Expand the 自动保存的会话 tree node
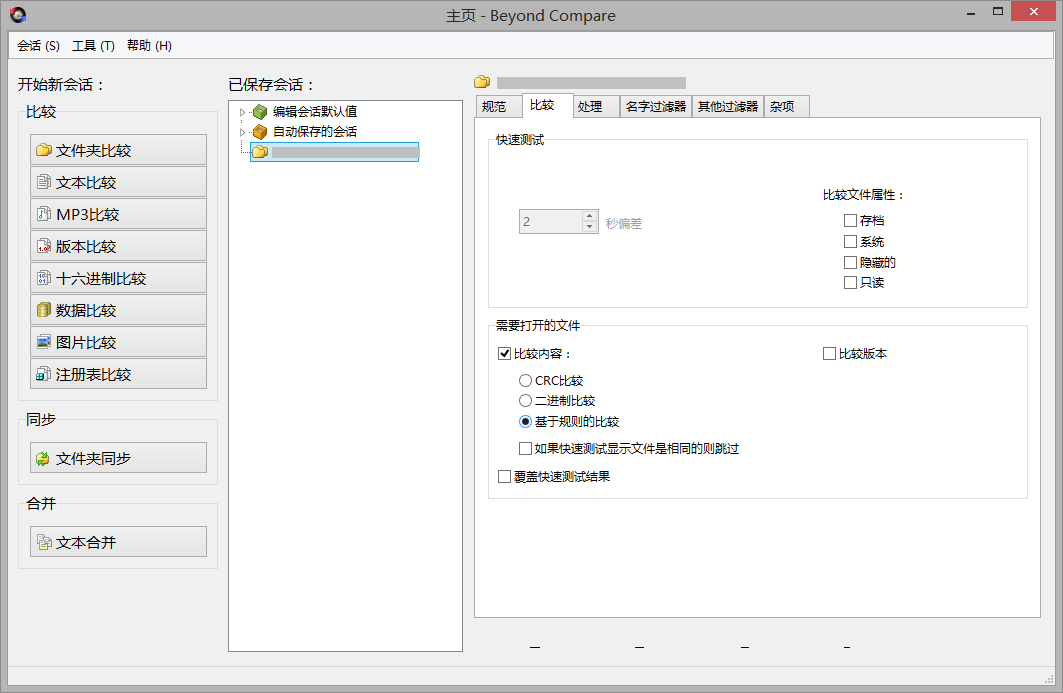1063x693 pixels. click(242, 132)
